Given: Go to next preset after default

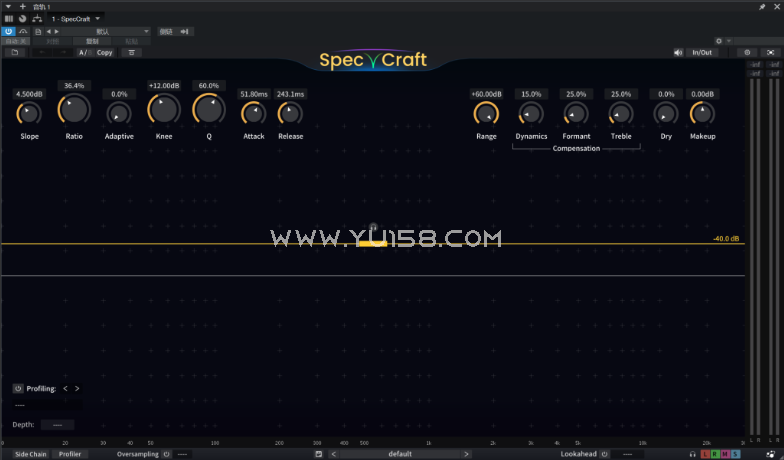Looking at the screenshot, I should click(466, 454).
